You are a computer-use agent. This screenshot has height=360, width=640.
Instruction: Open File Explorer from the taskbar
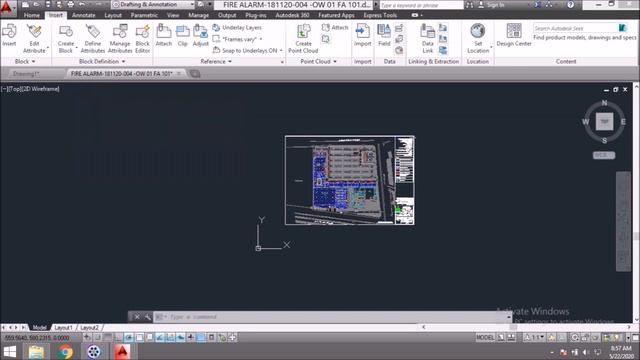(x=36, y=351)
